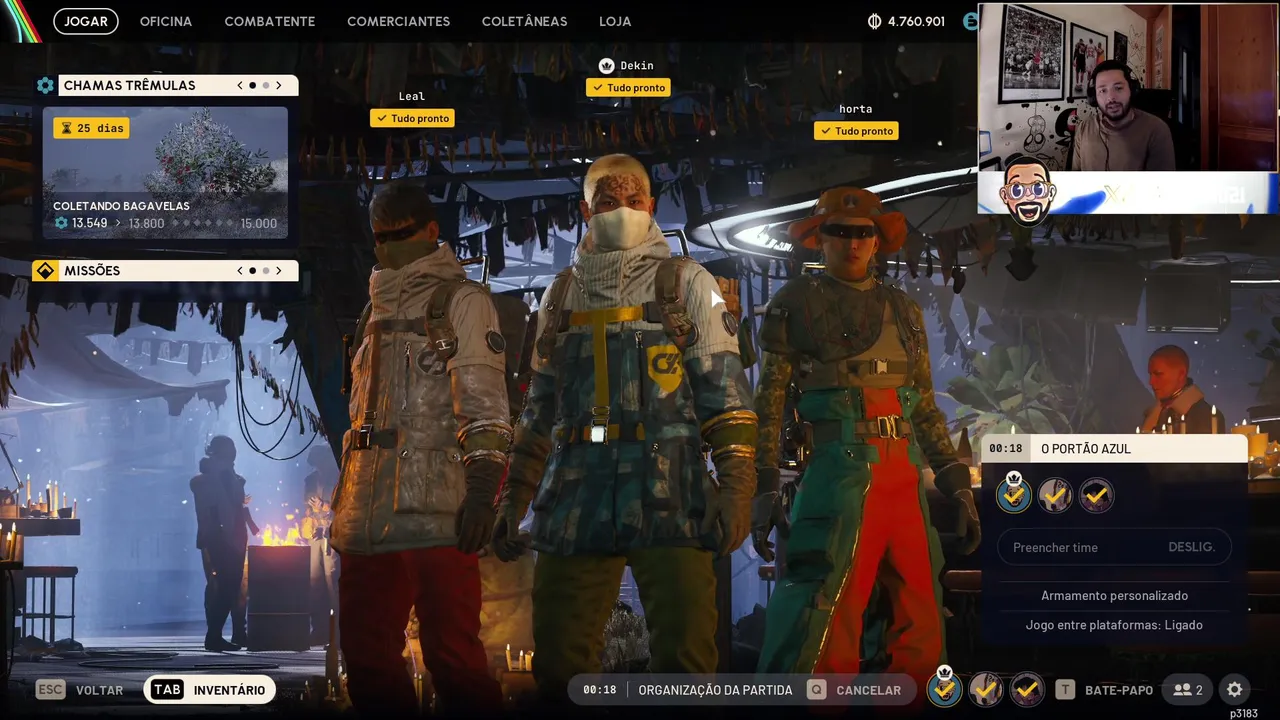Screen dimensions: 1280x720
Task: Open the COMBATENTE tab
Action: 270,21
